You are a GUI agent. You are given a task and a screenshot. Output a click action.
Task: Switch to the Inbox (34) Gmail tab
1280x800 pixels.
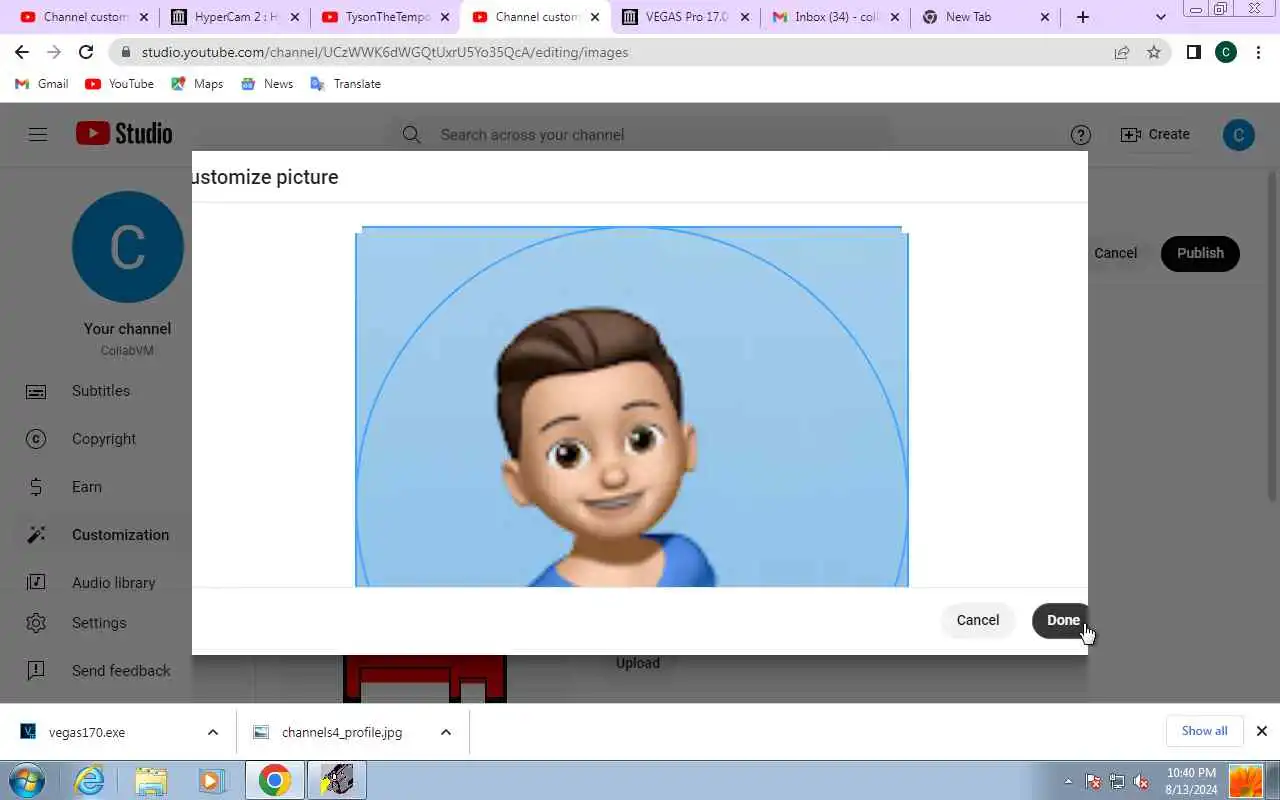pyautogui.click(x=835, y=17)
